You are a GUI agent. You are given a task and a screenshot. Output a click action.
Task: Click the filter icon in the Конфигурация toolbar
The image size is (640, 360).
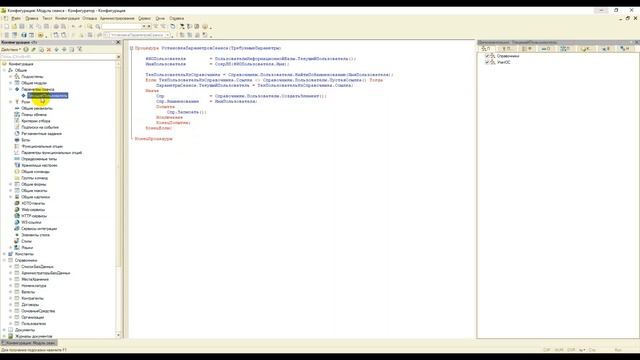click(x=80, y=49)
